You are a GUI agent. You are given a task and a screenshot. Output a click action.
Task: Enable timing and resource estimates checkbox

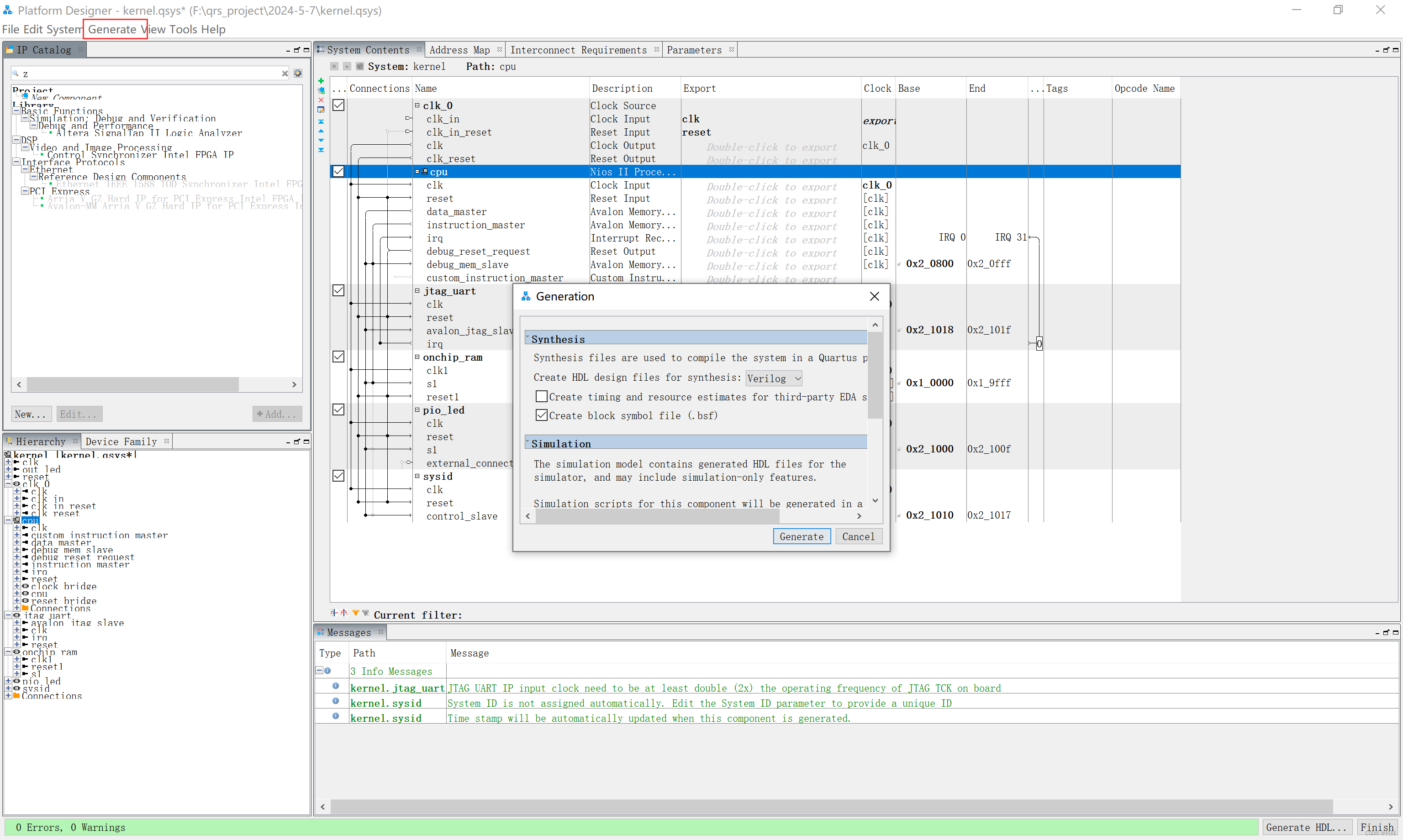[x=541, y=396]
